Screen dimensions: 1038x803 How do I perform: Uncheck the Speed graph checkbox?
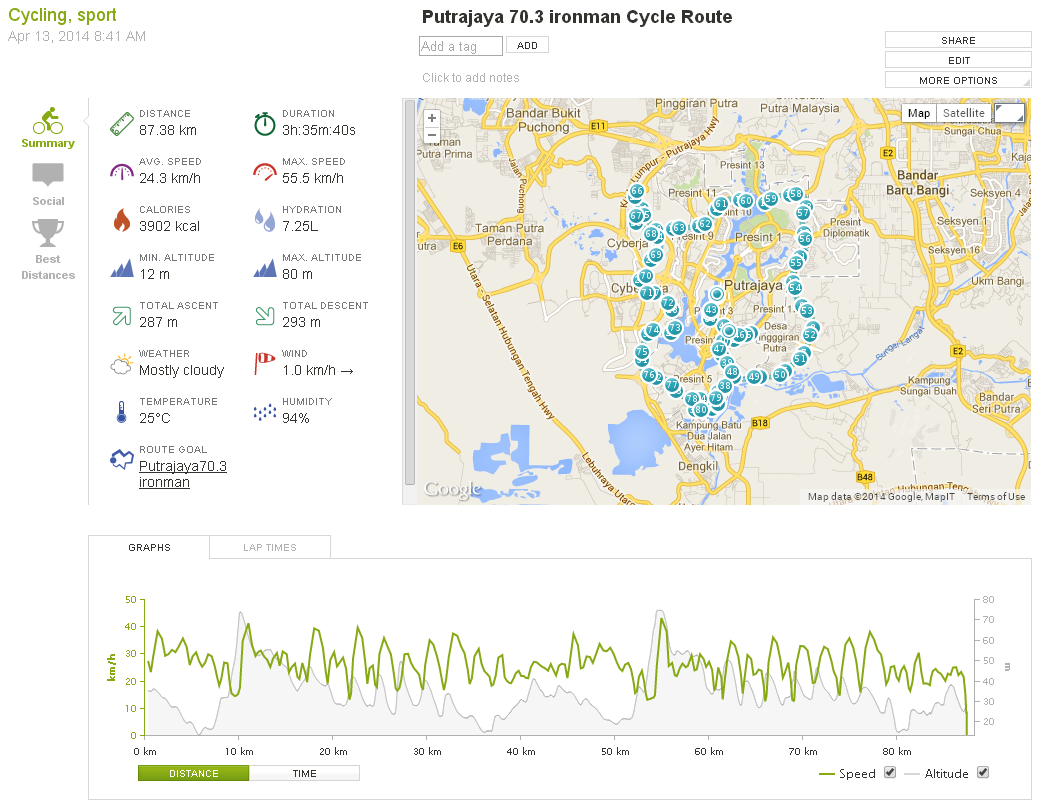890,772
